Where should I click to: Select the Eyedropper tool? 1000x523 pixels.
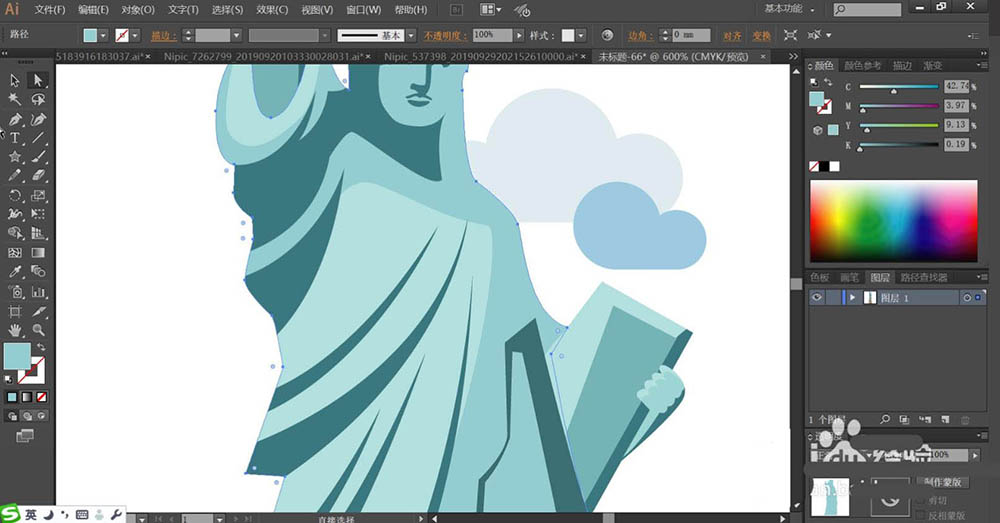tap(15, 272)
